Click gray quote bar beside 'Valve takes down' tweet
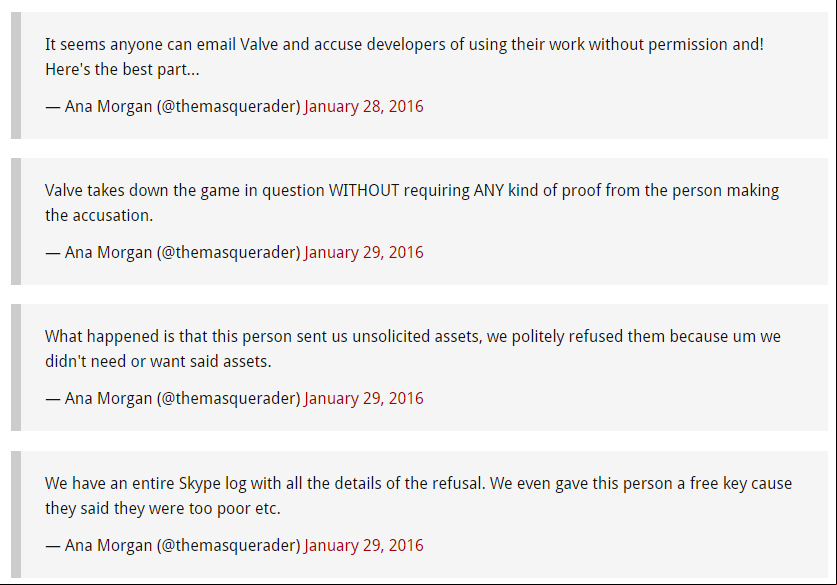The image size is (837, 585). click(16, 222)
